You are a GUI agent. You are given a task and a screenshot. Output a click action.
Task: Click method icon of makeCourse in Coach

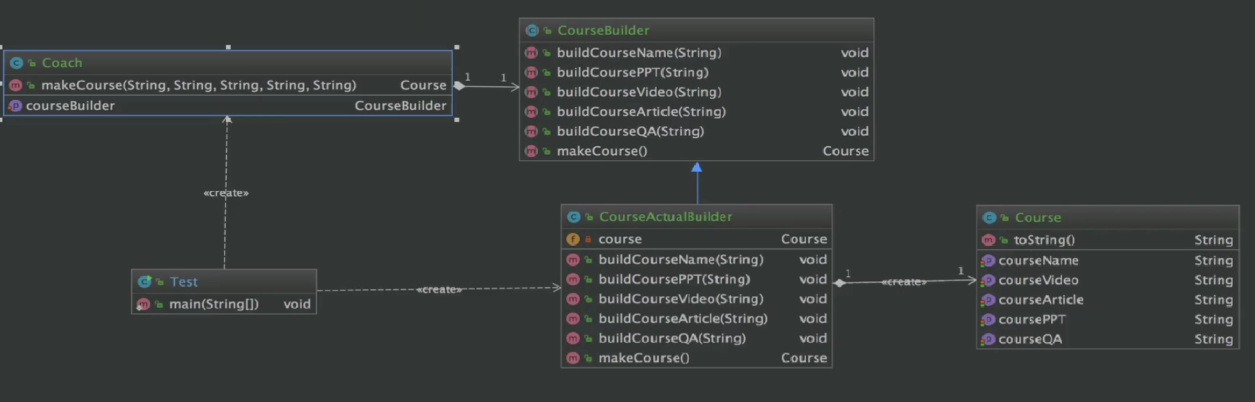click(16, 85)
